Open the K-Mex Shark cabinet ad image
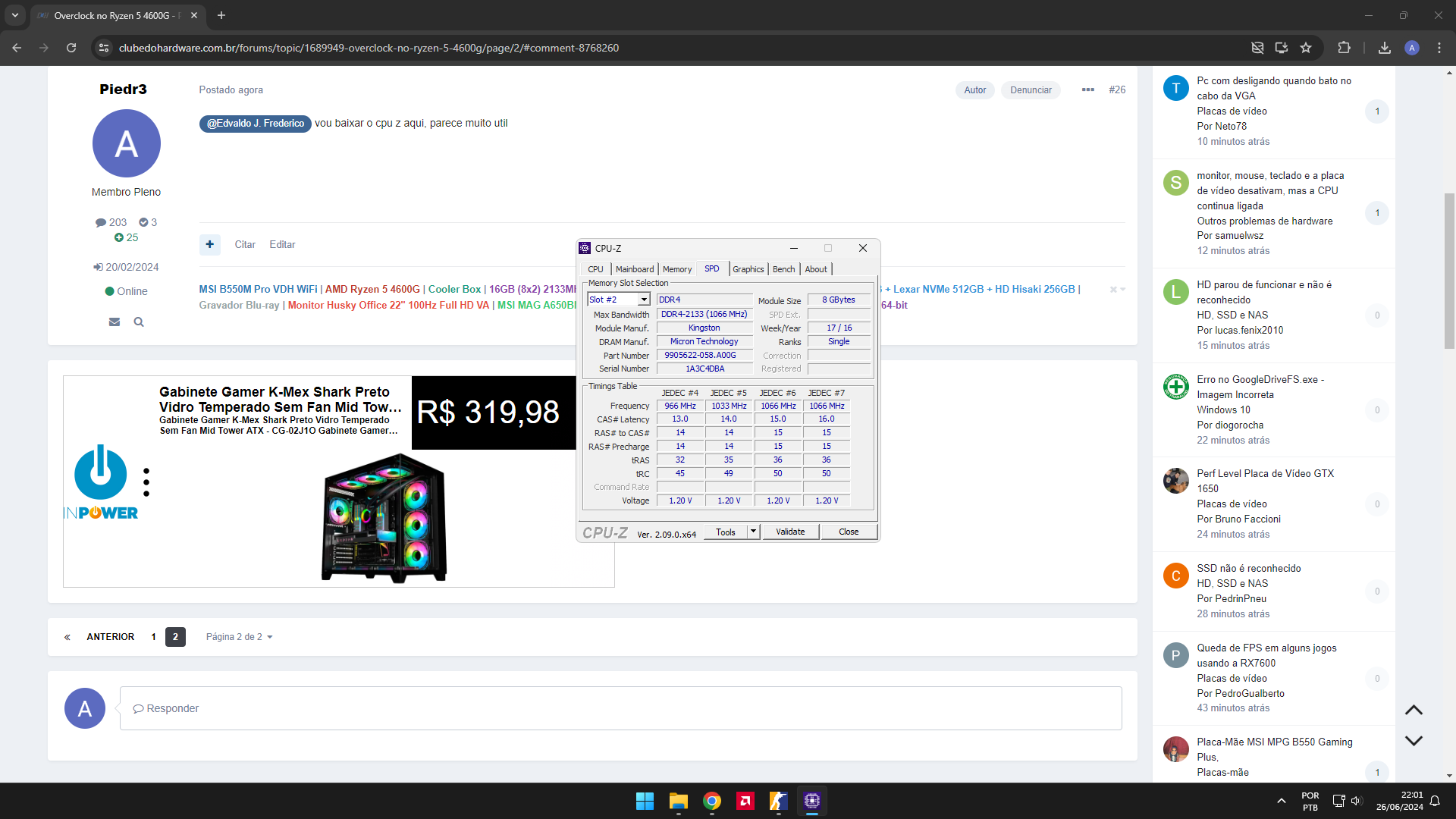Image resolution: width=1456 pixels, height=819 pixels. 385,518
